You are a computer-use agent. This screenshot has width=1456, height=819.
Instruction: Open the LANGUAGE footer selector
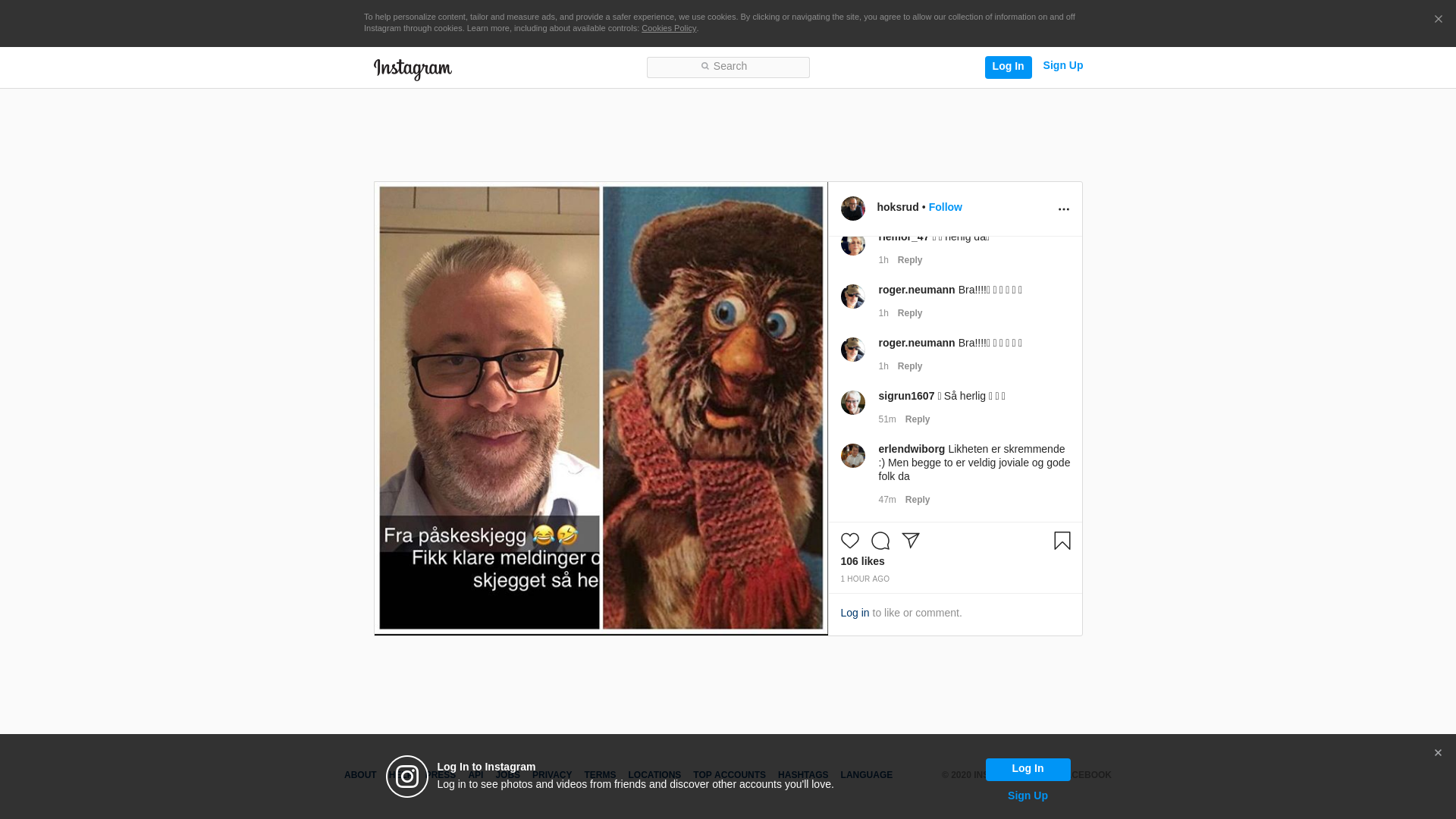pos(866,775)
